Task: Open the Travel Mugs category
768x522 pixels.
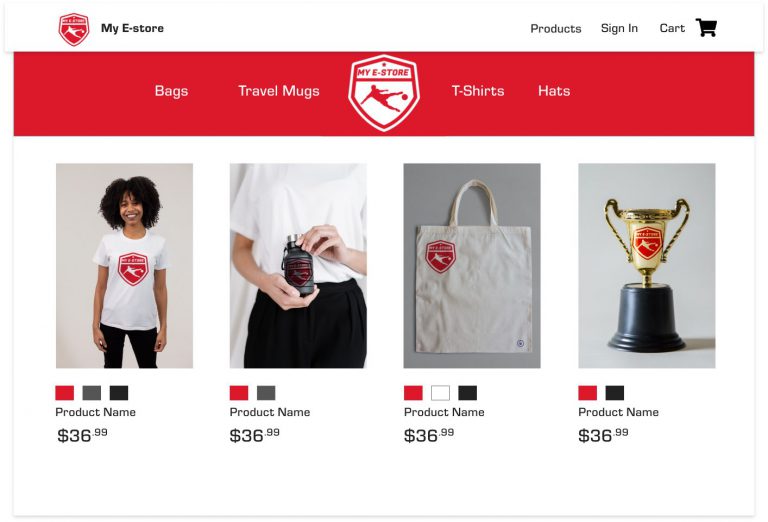Action: (279, 91)
